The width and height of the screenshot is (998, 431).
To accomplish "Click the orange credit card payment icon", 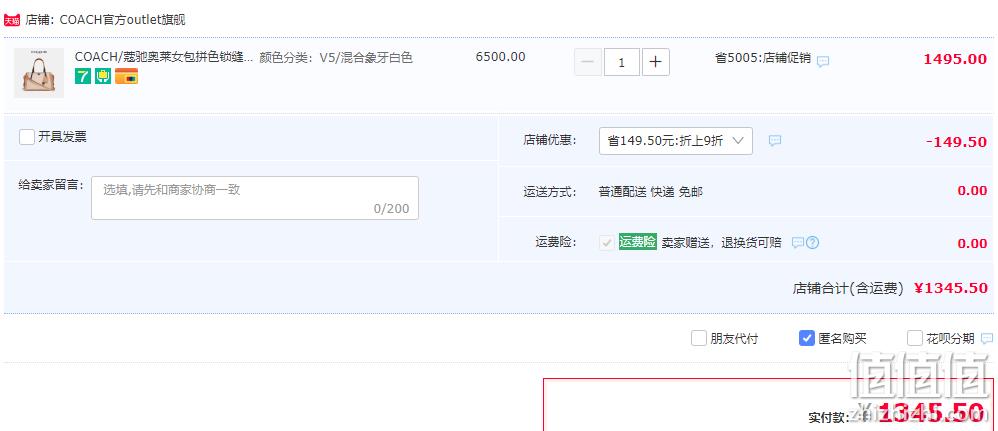I will pos(127,76).
